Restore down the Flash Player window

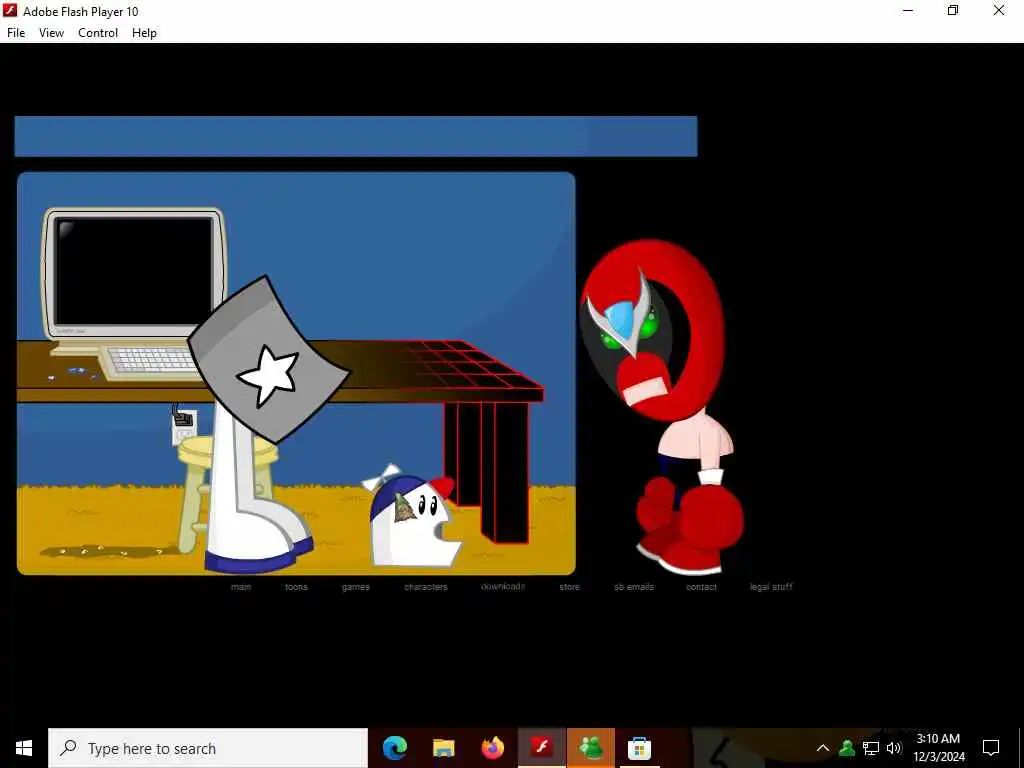point(953,10)
